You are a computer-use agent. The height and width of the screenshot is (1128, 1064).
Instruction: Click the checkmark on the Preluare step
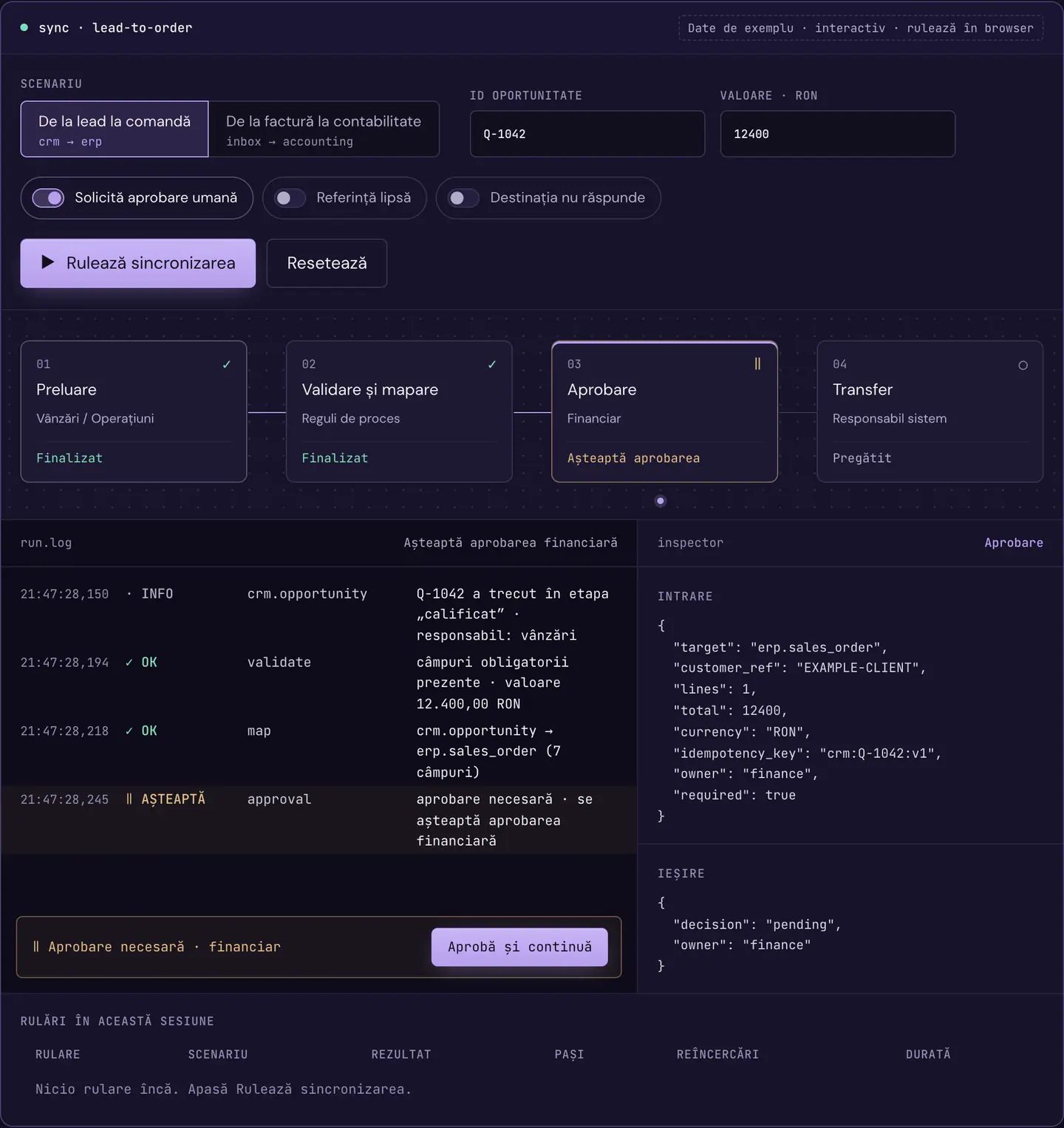tap(227, 364)
